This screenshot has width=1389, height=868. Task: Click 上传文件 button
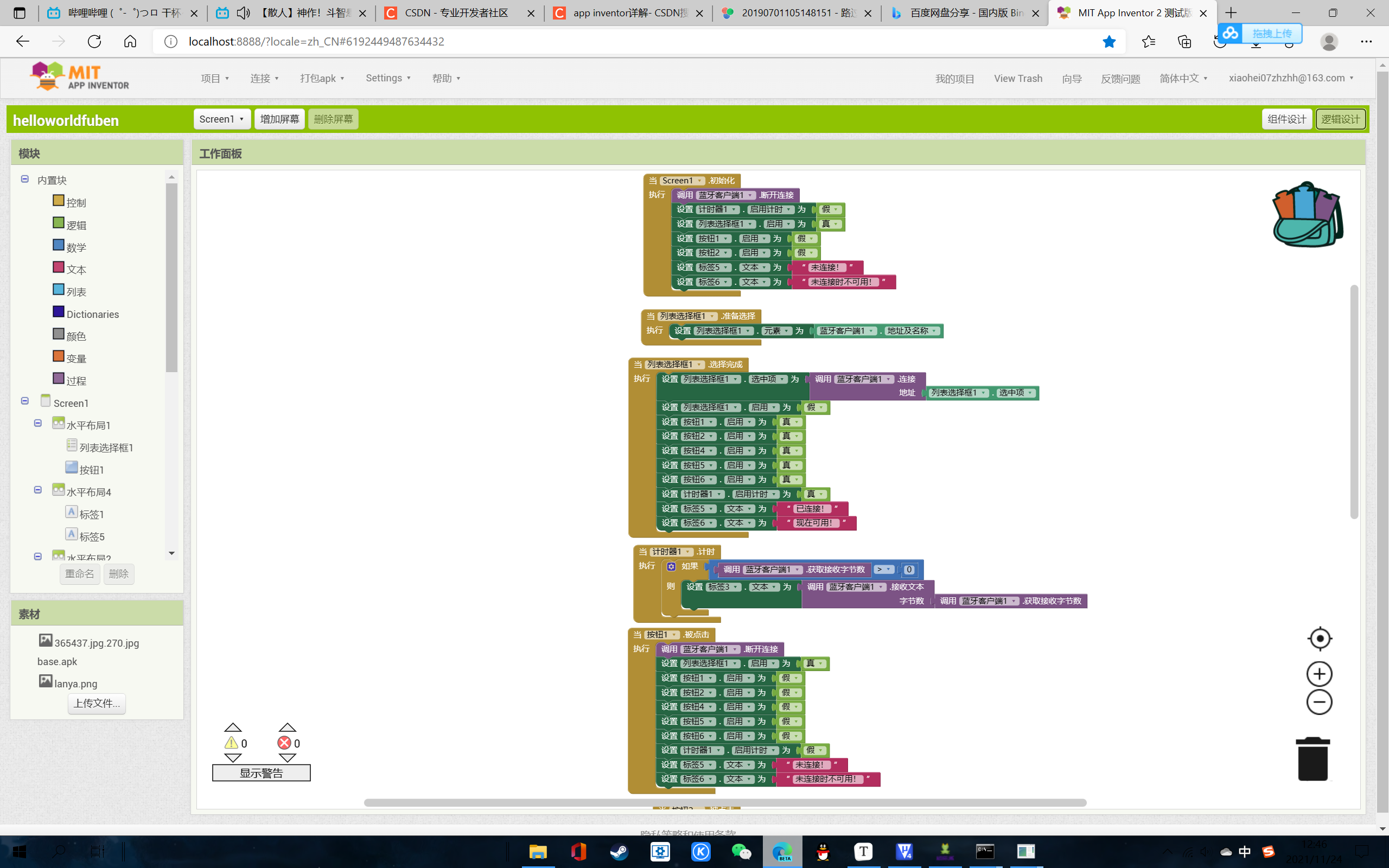[x=97, y=703]
